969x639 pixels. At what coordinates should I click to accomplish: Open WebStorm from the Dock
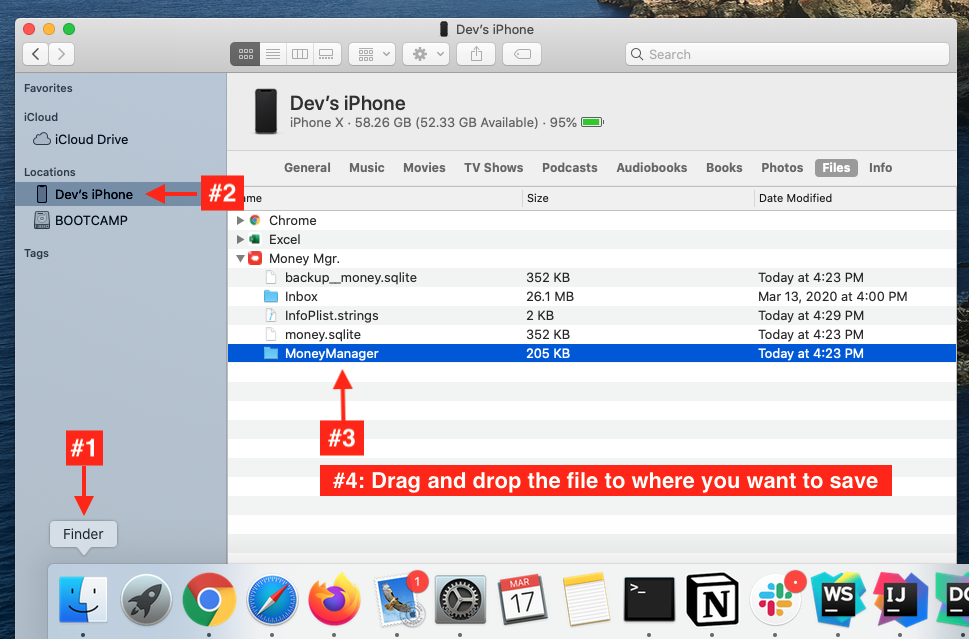[x=838, y=599]
